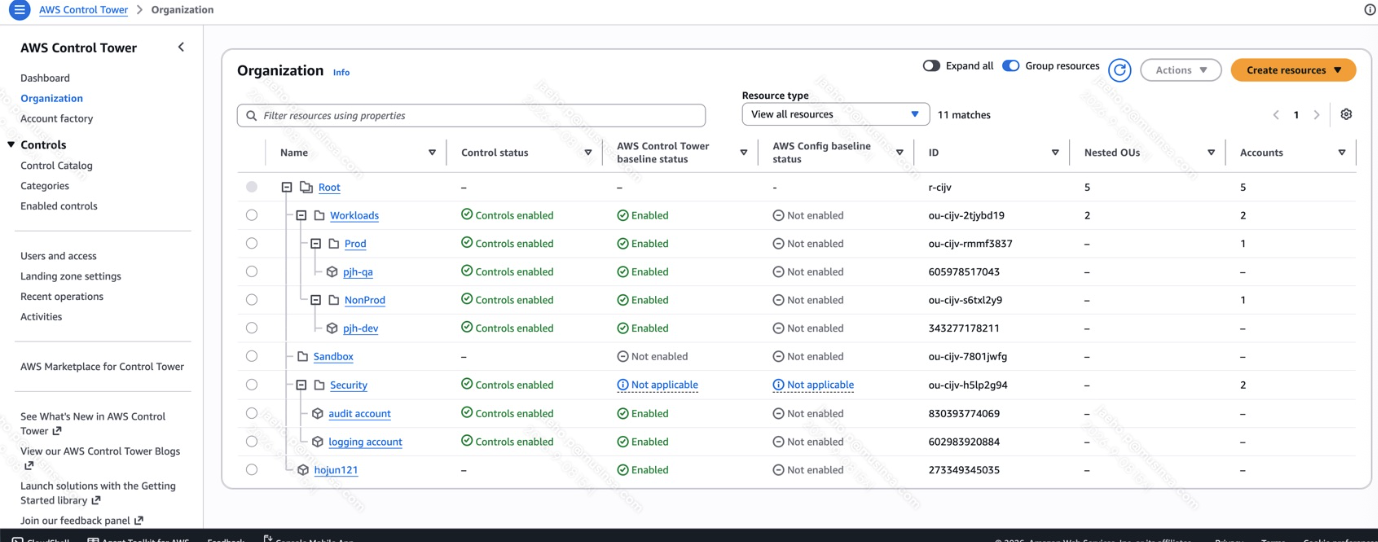The width and height of the screenshot is (1378, 542).
Task: Click the pjh-dev account cube icon
Action: coord(332,328)
